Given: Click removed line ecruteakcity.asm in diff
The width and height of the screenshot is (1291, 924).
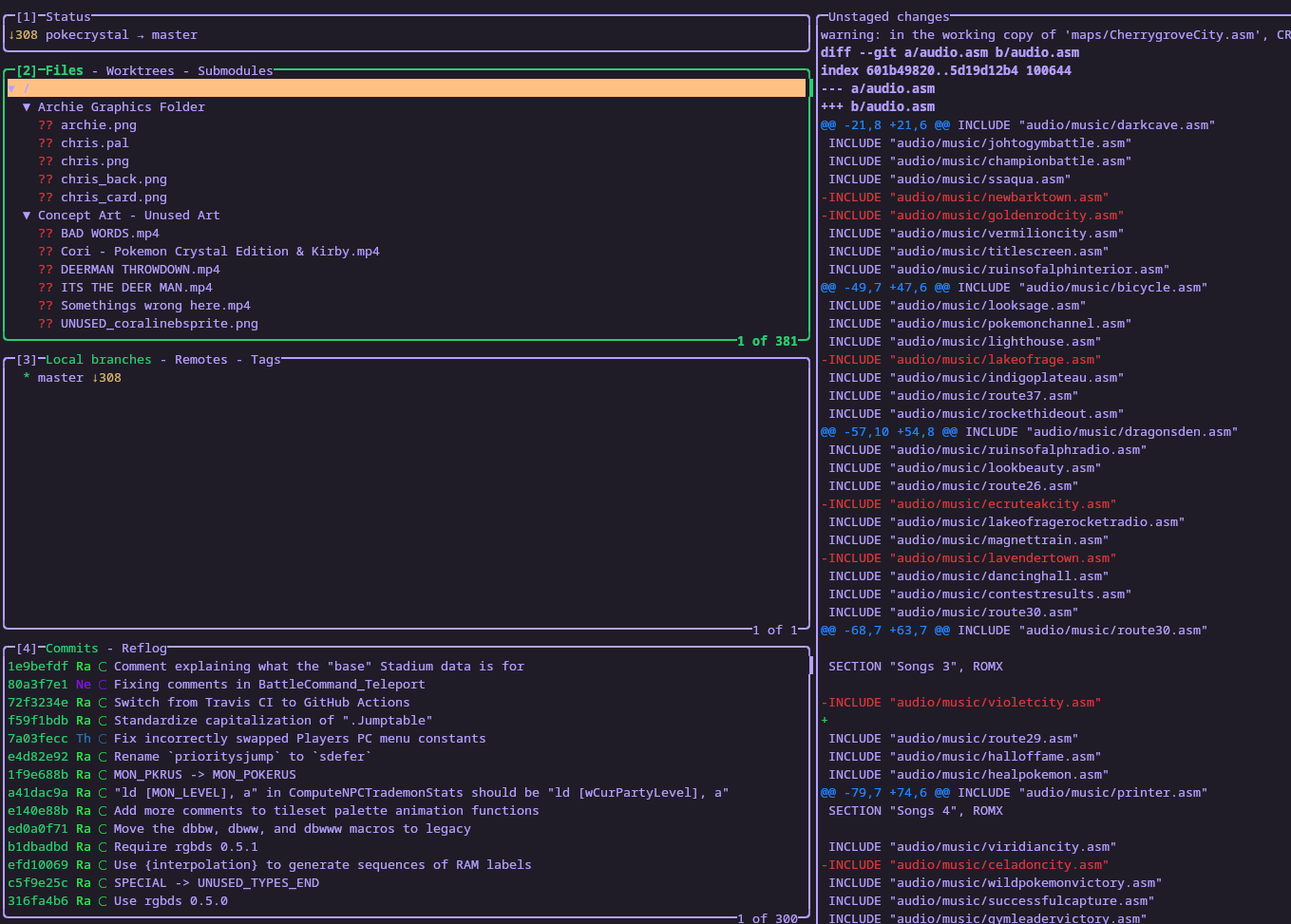Looking at the screenshot, I should tap(969, 504).
